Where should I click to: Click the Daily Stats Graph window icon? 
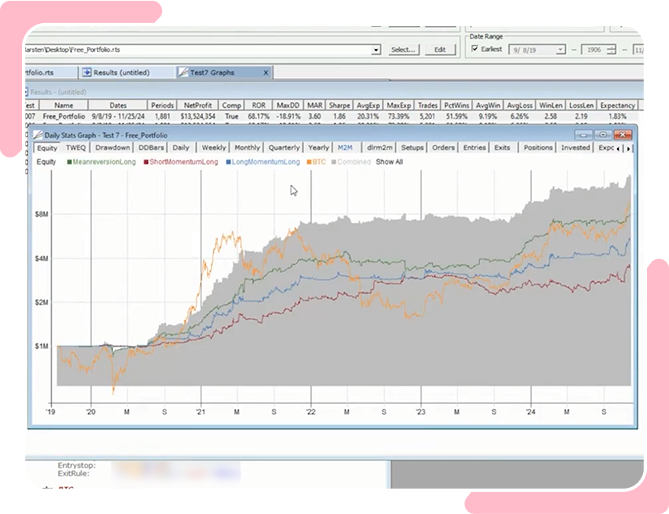(38, 135)
